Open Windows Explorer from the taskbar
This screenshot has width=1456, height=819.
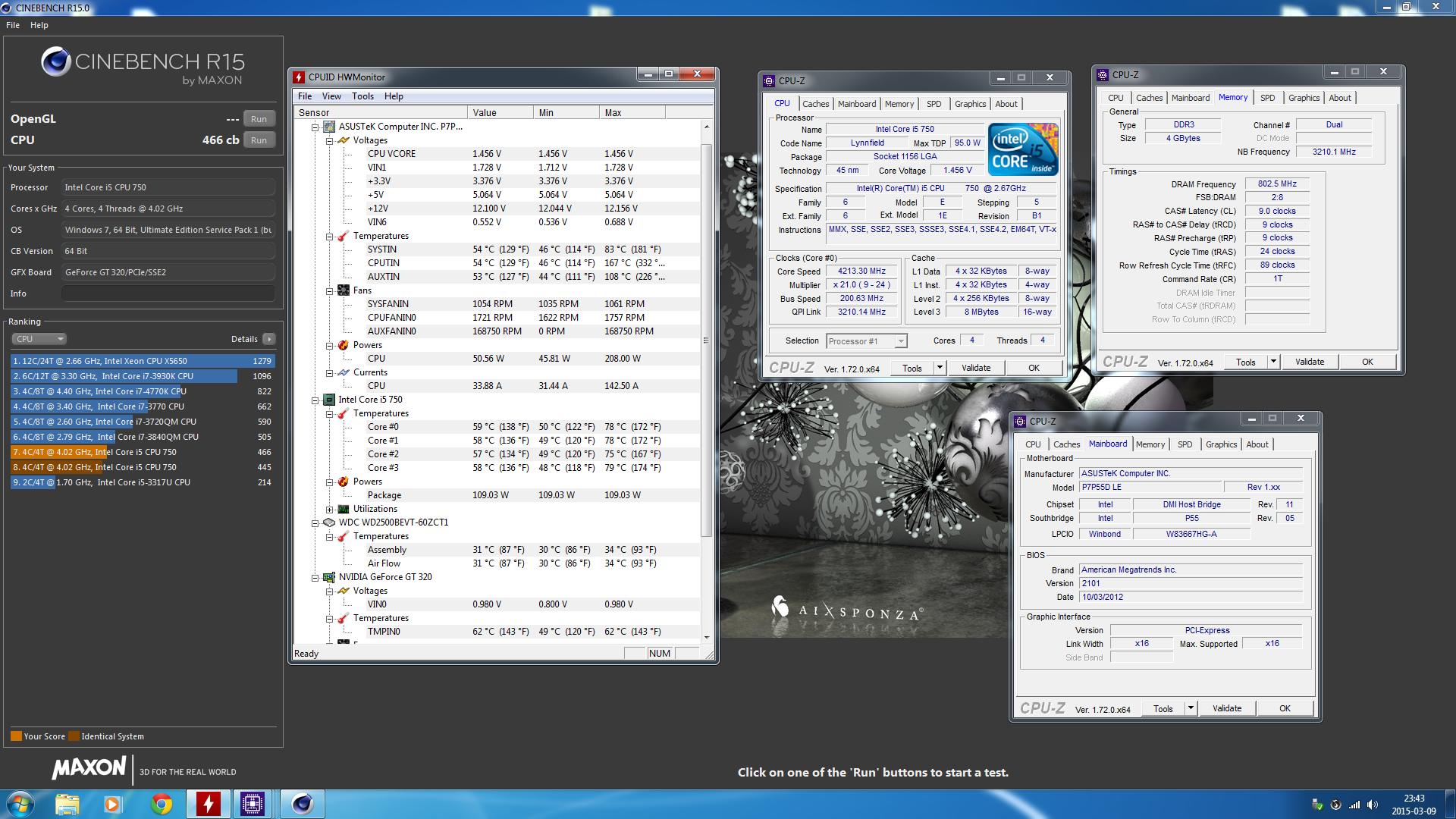(67, 804)
